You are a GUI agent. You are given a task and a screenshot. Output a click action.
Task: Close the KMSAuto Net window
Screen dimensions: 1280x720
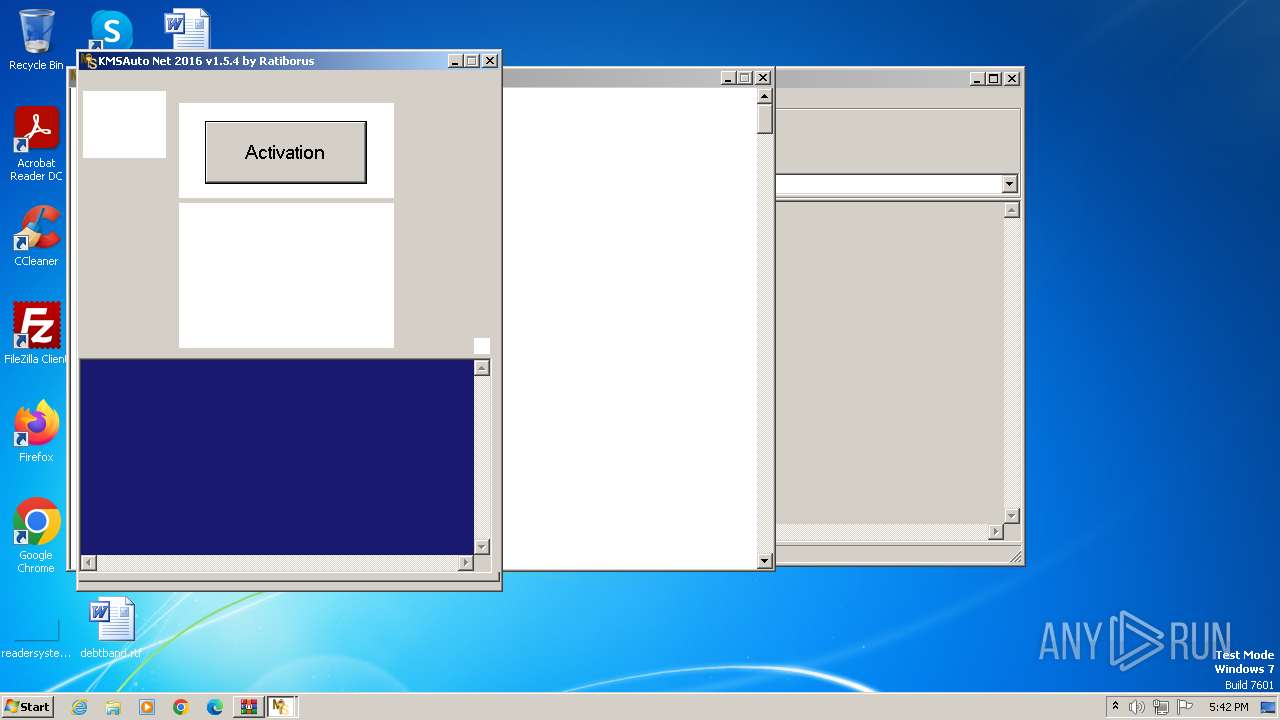[490, 61]
